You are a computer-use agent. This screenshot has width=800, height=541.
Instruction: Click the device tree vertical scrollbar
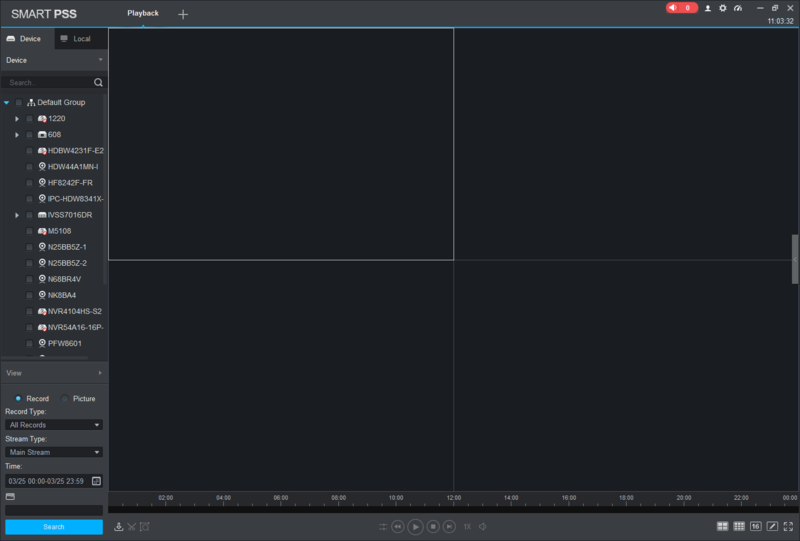(x=105, y=189)
